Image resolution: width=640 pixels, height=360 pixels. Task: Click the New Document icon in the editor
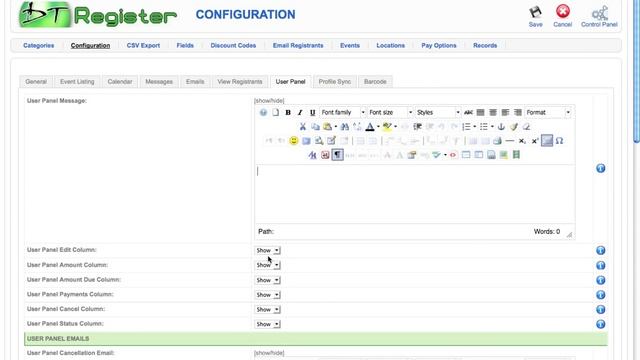276,112
